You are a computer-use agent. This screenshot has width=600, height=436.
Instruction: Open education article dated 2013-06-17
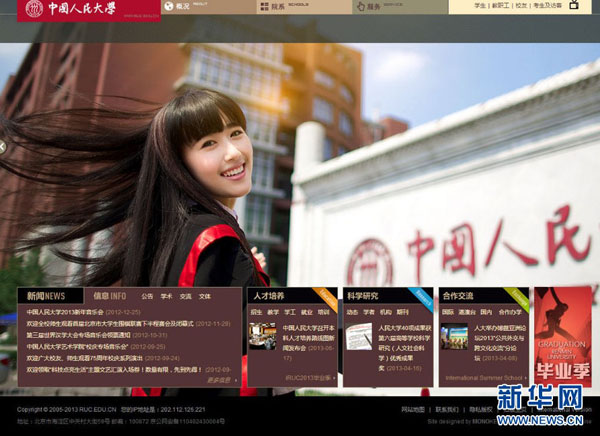point(309,343)
